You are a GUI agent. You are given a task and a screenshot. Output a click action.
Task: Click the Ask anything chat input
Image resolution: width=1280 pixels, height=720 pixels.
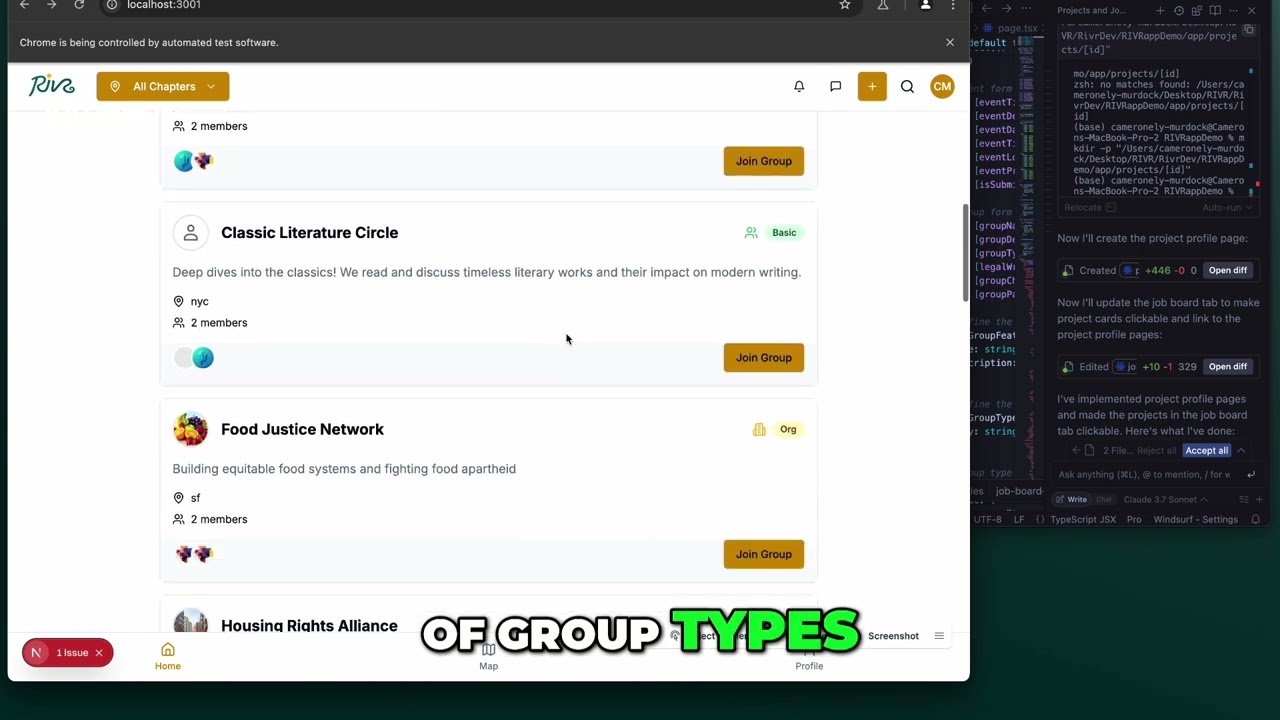pyautogui.click(x=1144, y=474)
